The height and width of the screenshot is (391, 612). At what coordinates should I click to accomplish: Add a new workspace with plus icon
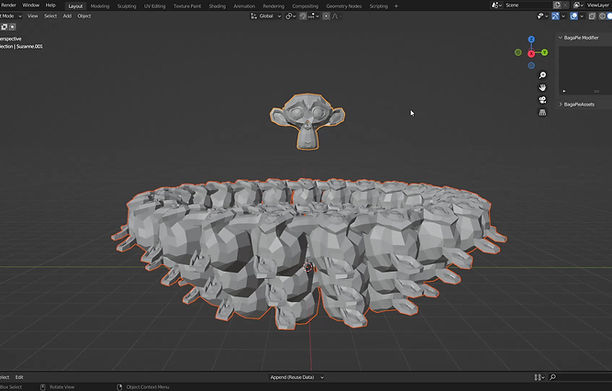coord(396,6)
